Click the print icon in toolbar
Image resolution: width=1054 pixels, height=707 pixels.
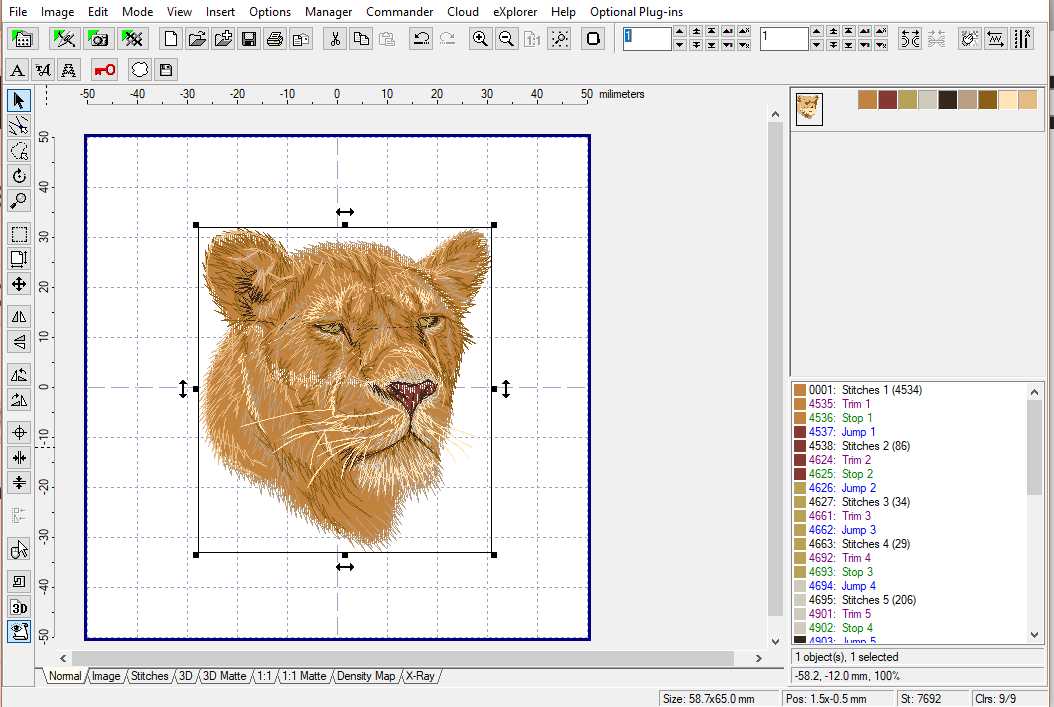pos(274,39)
